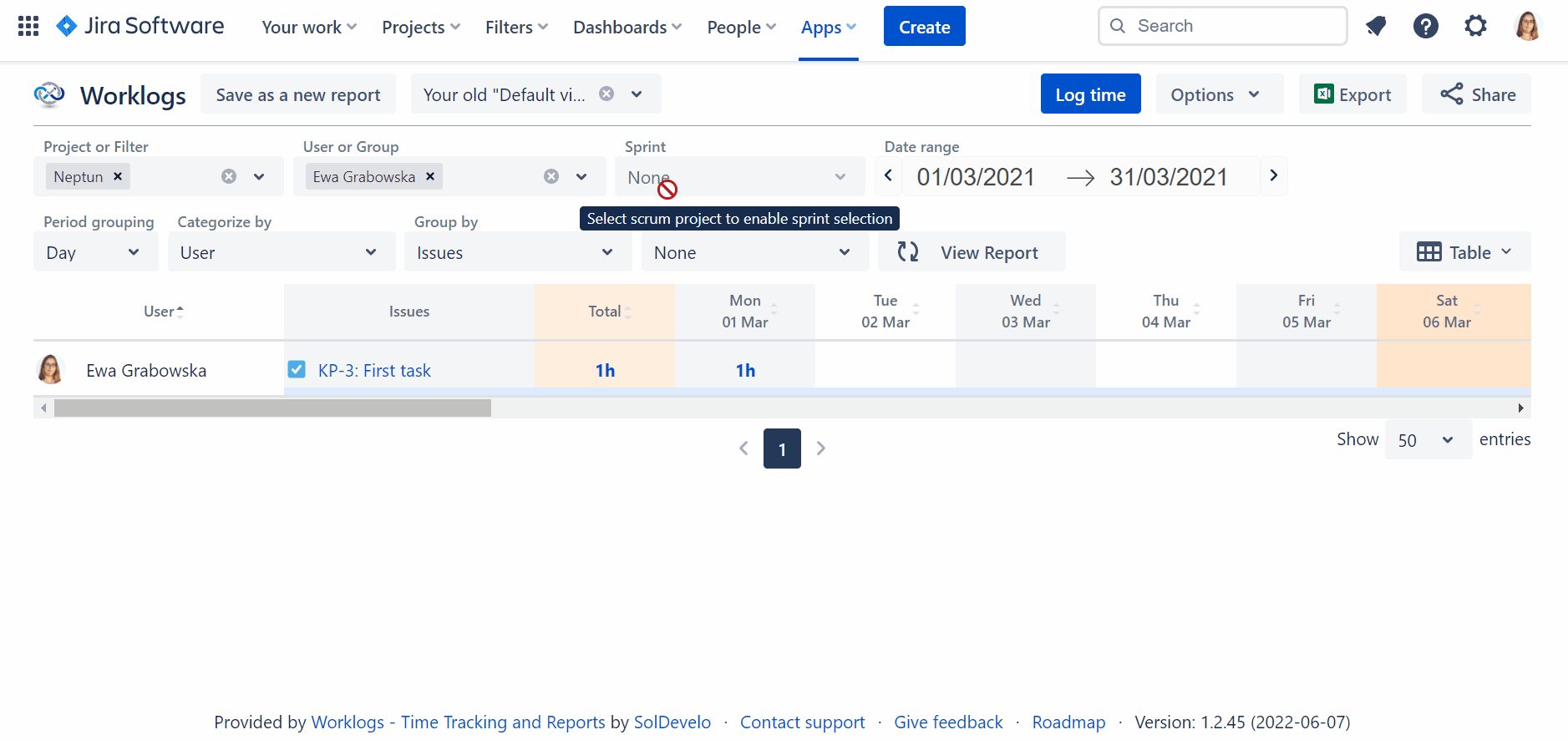Open the Options dropdown

point(1219,94)
